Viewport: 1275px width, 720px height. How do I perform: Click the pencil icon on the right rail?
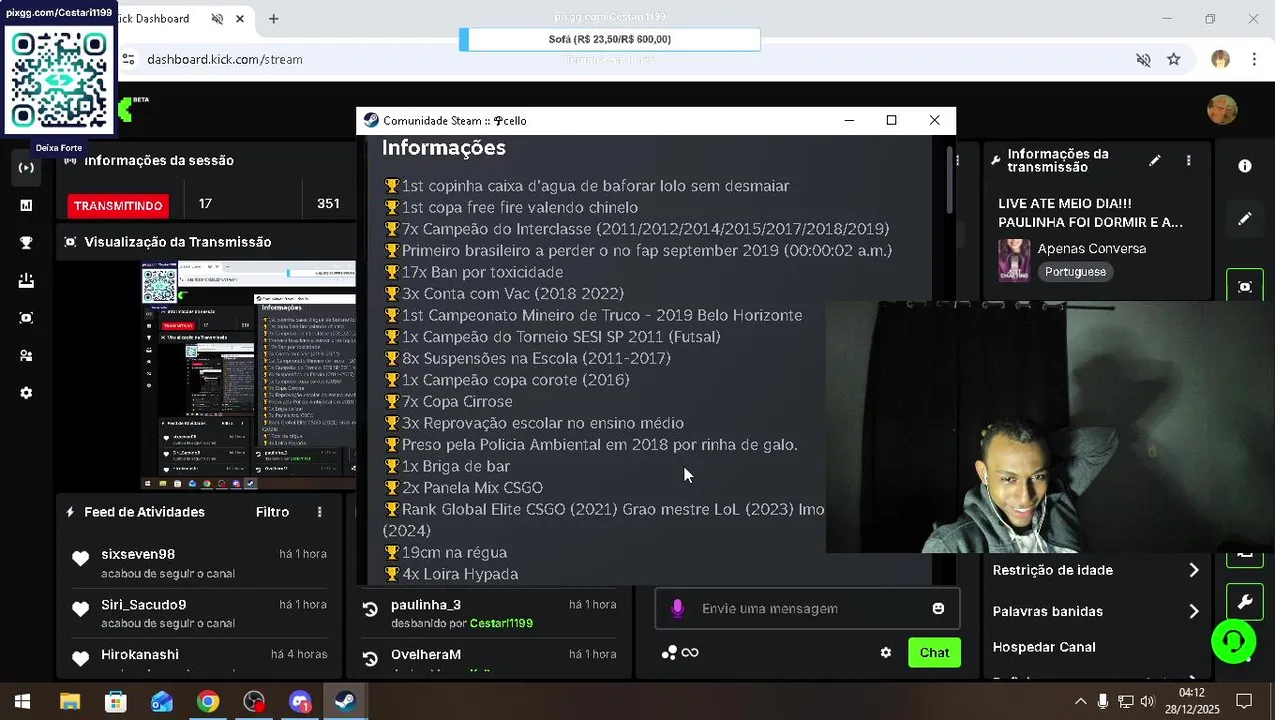point(1245,218)
